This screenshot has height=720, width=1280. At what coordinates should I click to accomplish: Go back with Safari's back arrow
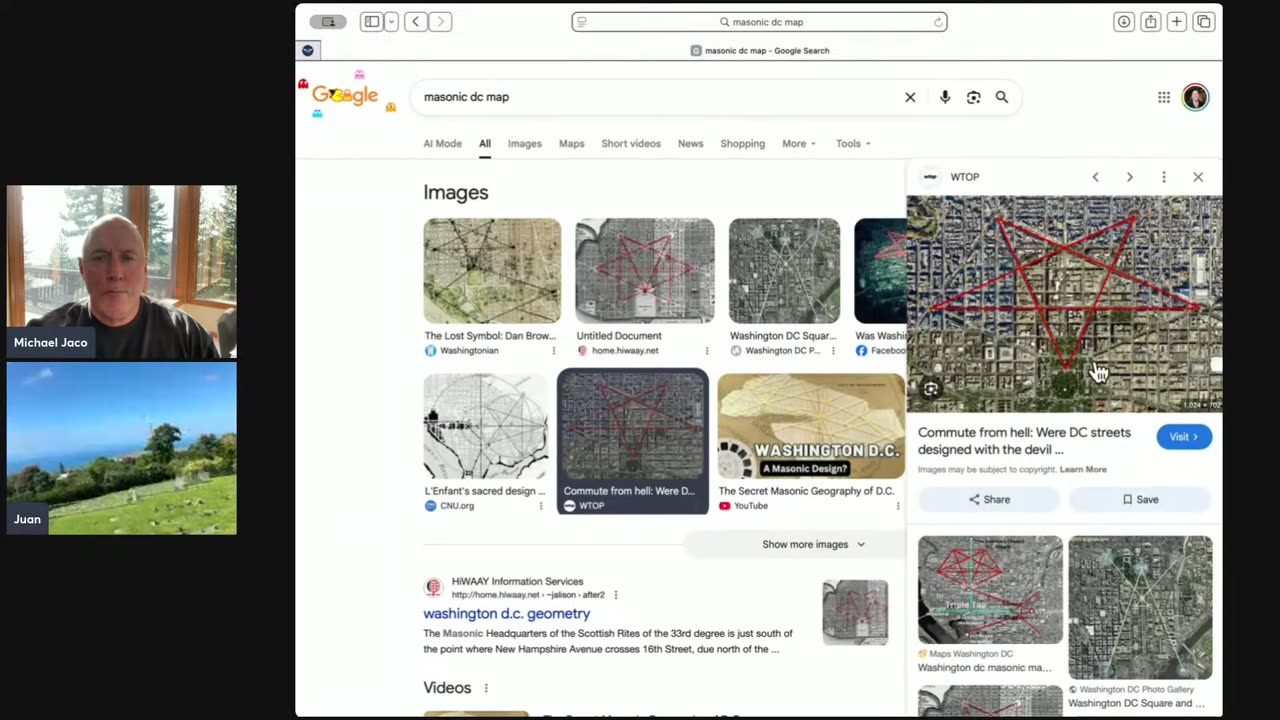click(x=416, y=22)
